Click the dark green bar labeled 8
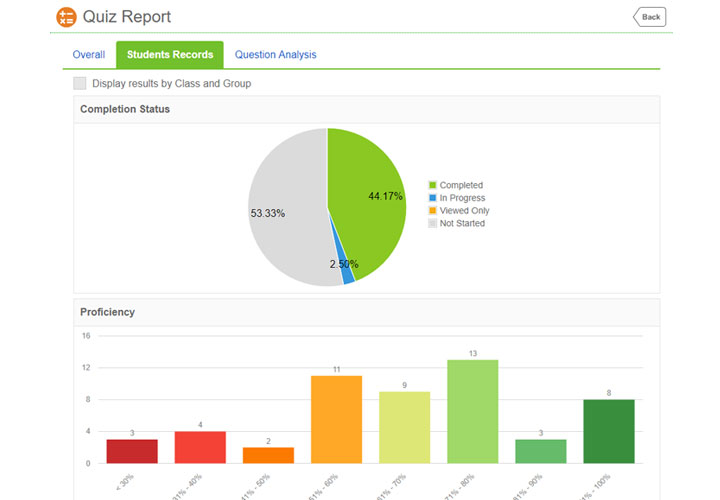 coord(608,431)
